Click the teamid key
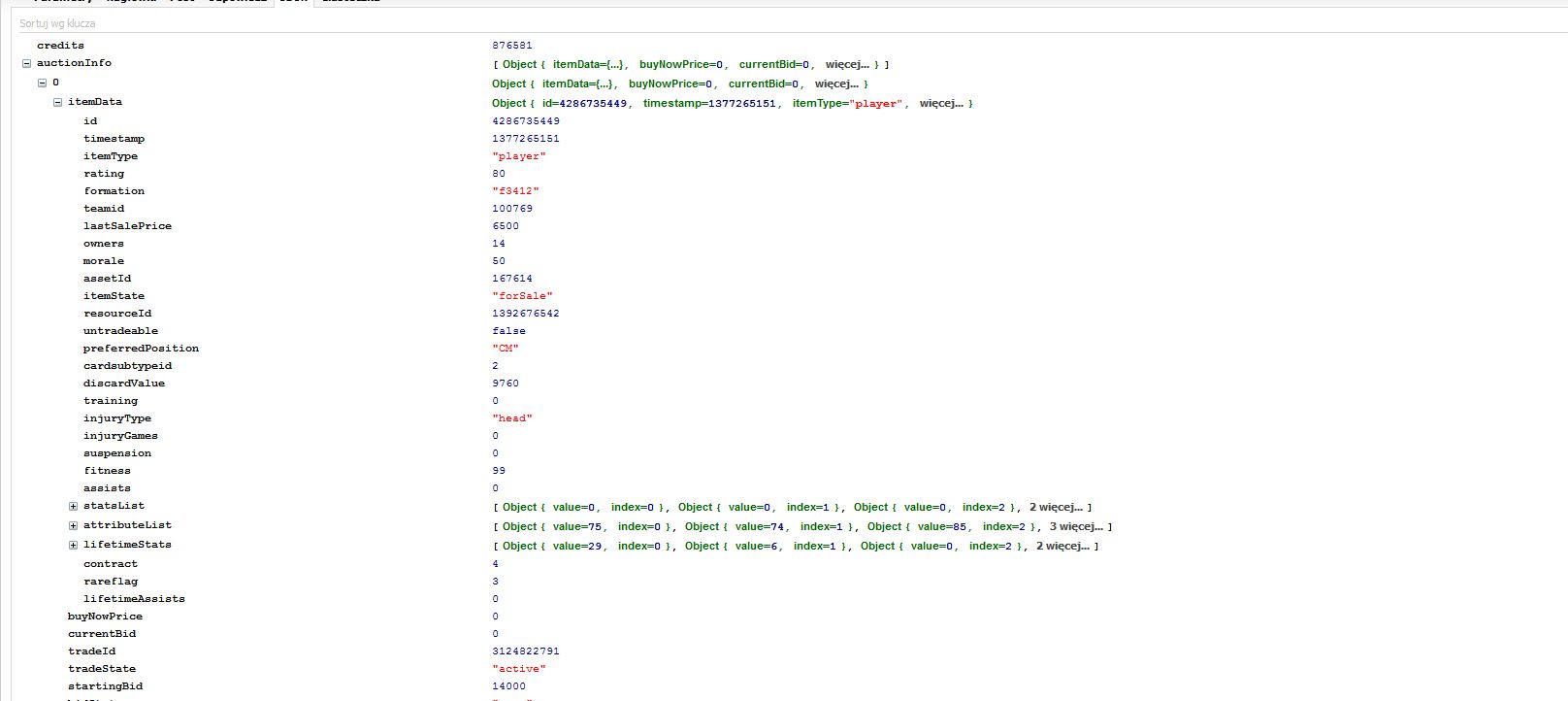The height and width of the screenshot is (701, 1568). coord(104,209)
